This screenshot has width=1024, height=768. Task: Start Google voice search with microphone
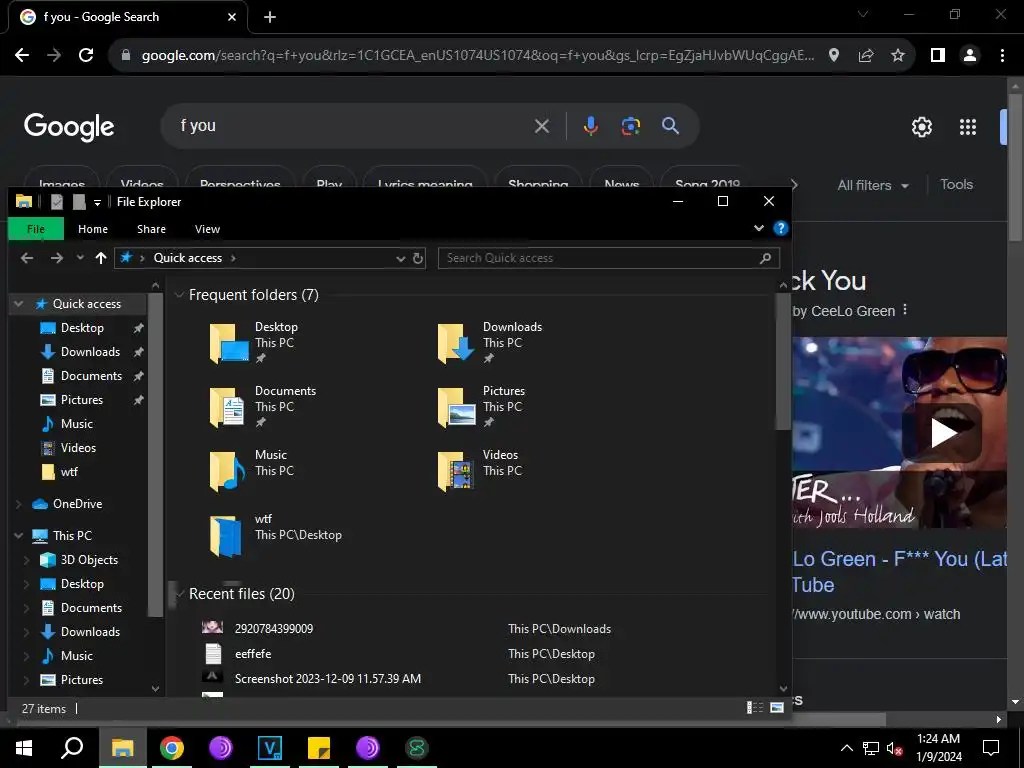(590, 126)
